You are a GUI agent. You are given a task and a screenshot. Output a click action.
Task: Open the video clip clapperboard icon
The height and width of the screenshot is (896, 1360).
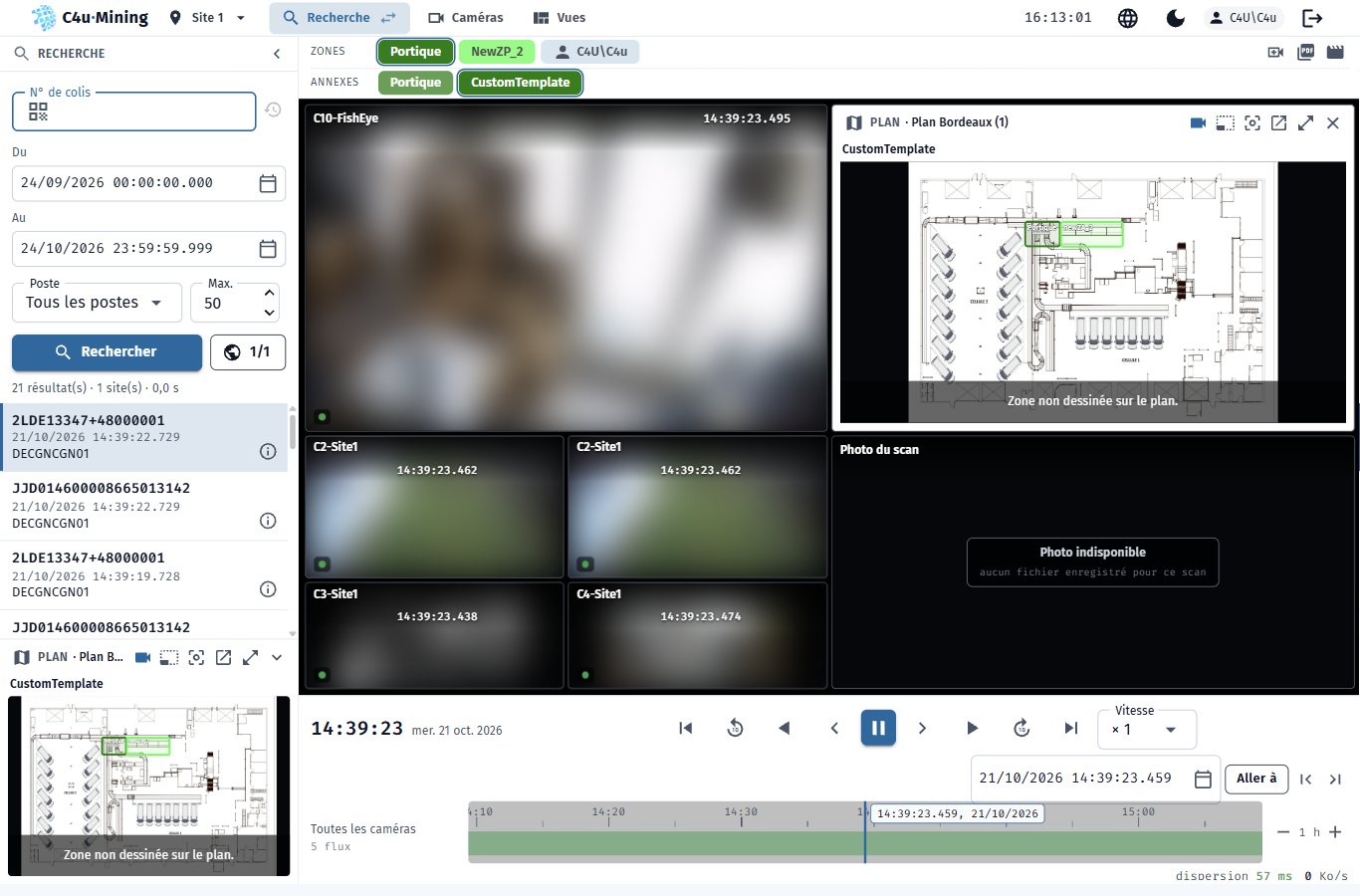pyautogui.click(x=1335, y=52)
